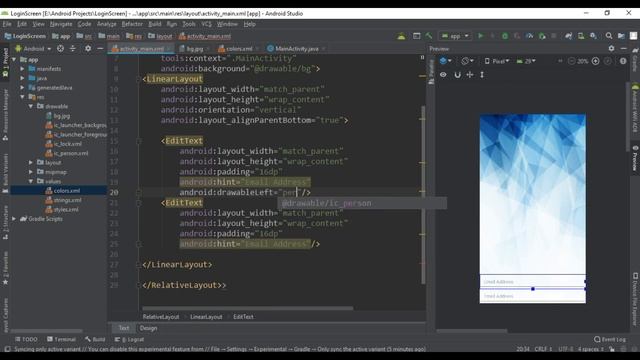Open orientation dropdown in Preview

[467, 61]
